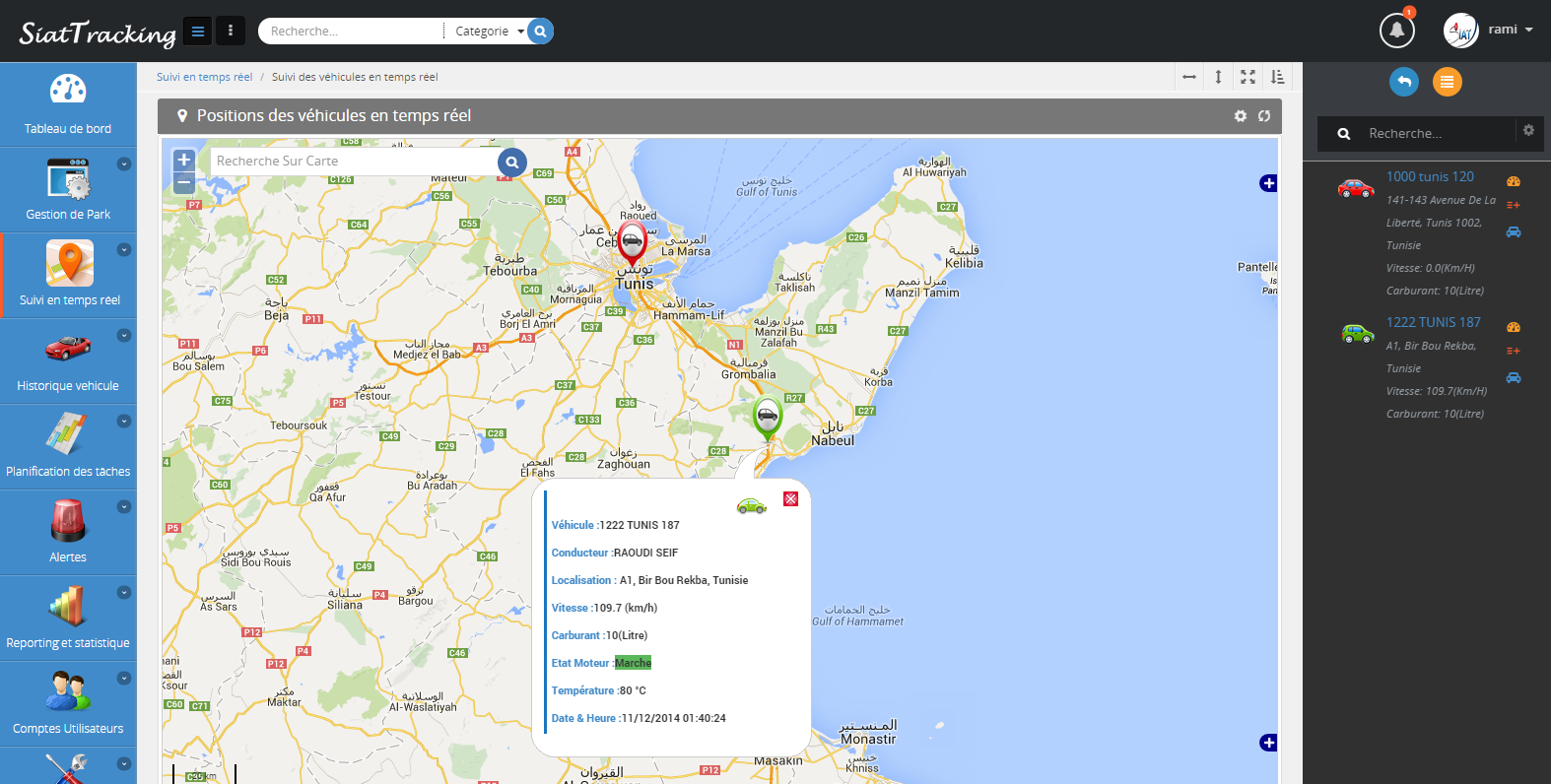Click the red vehicle marker at Tunis
This screenshot has height=784, width=1551.
tap(632, 241)
